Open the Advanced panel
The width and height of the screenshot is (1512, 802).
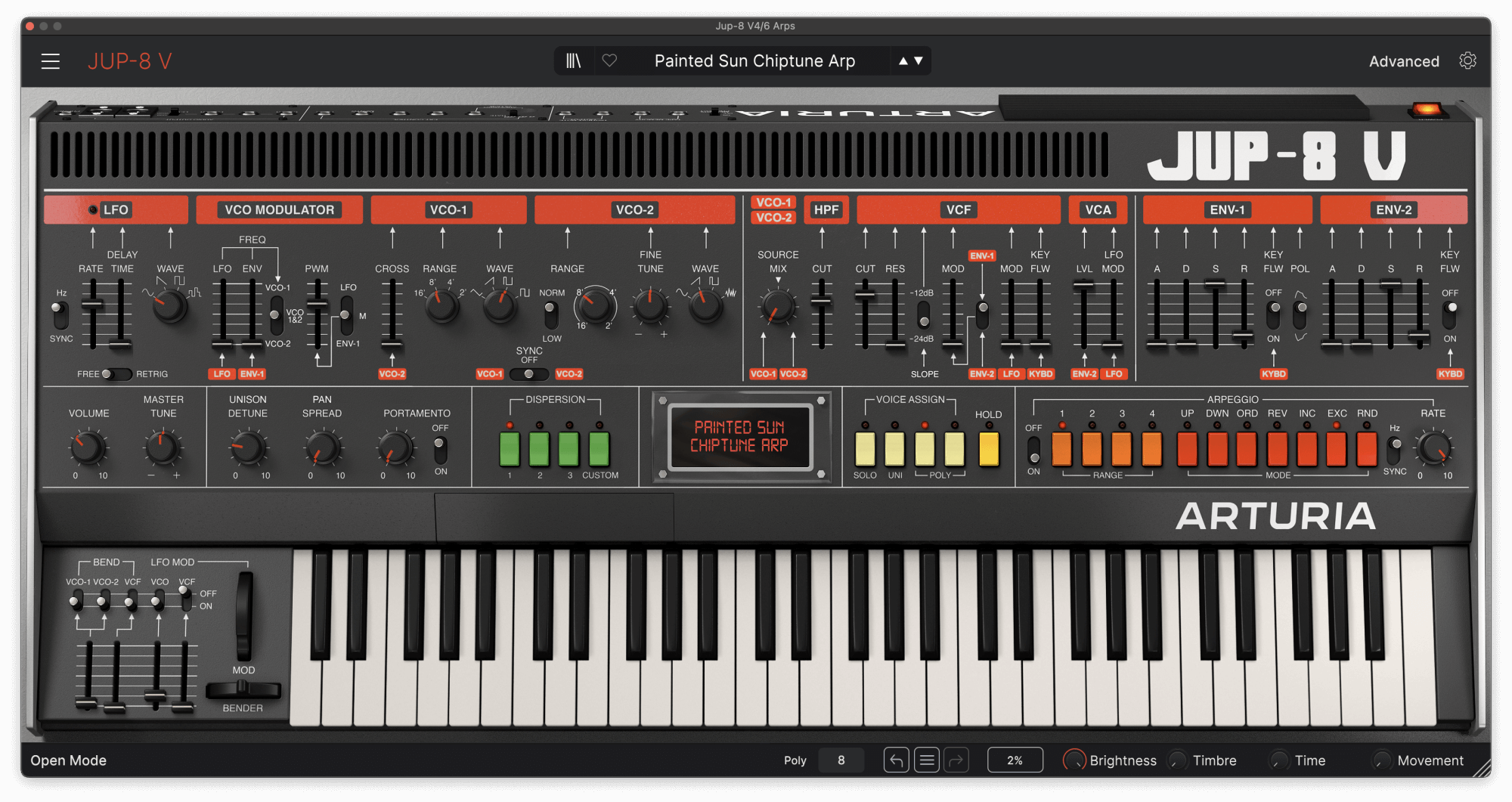point(1403,61)
